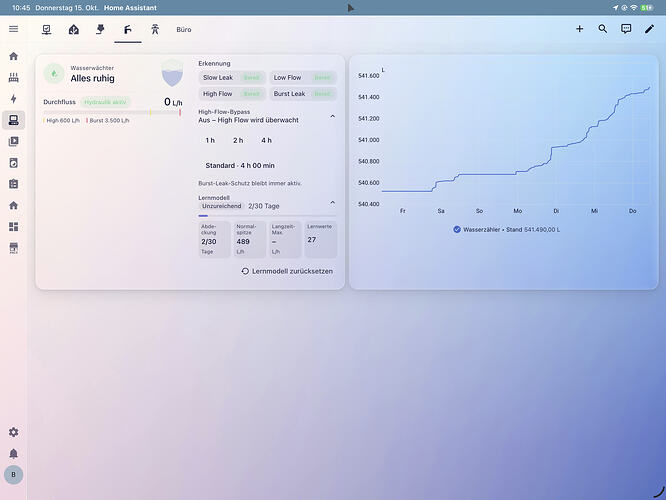Open the chat assistant icon
Image resolution: width=666 pixels, height=500 pixels.
click(x=626, y=29)
